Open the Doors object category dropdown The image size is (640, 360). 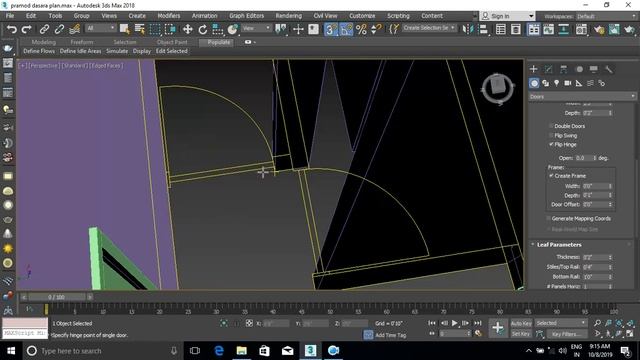coord(582,97)
